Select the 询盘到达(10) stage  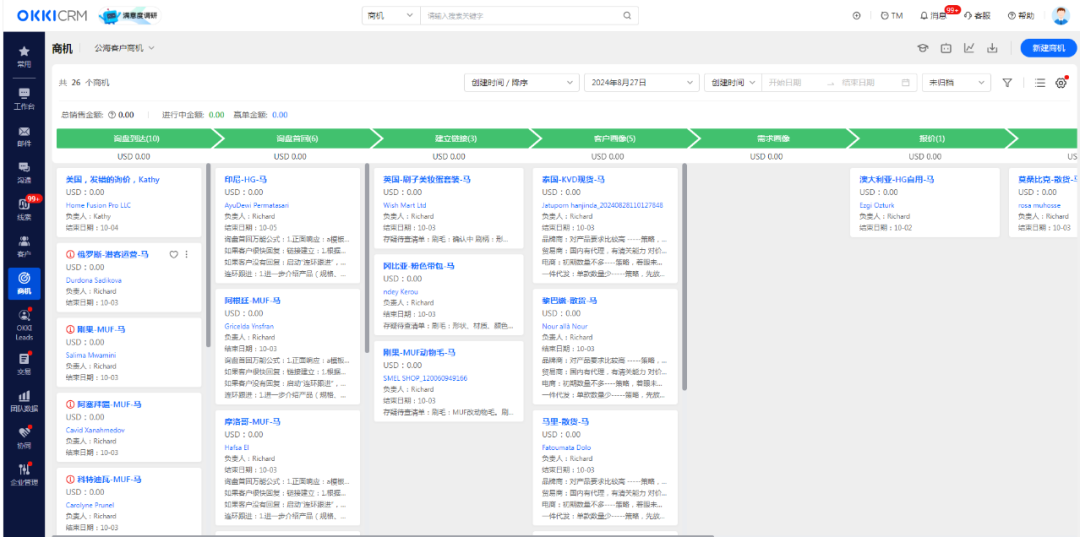coord(136,139)
